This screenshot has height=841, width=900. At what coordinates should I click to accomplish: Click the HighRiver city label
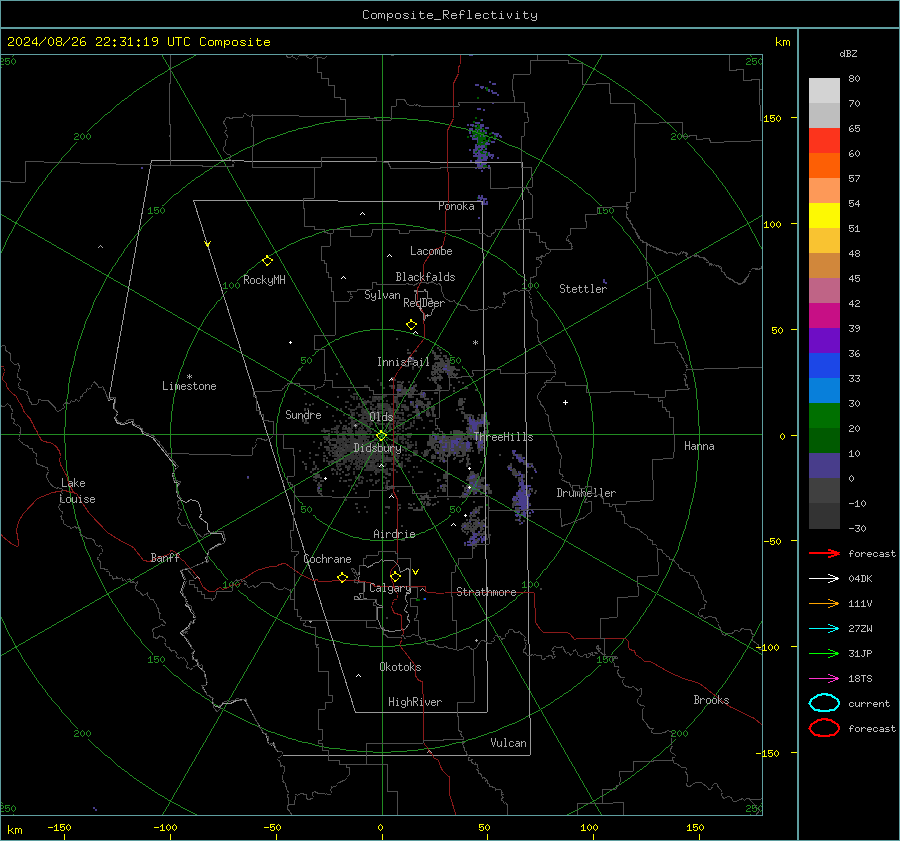click(415, 702)
